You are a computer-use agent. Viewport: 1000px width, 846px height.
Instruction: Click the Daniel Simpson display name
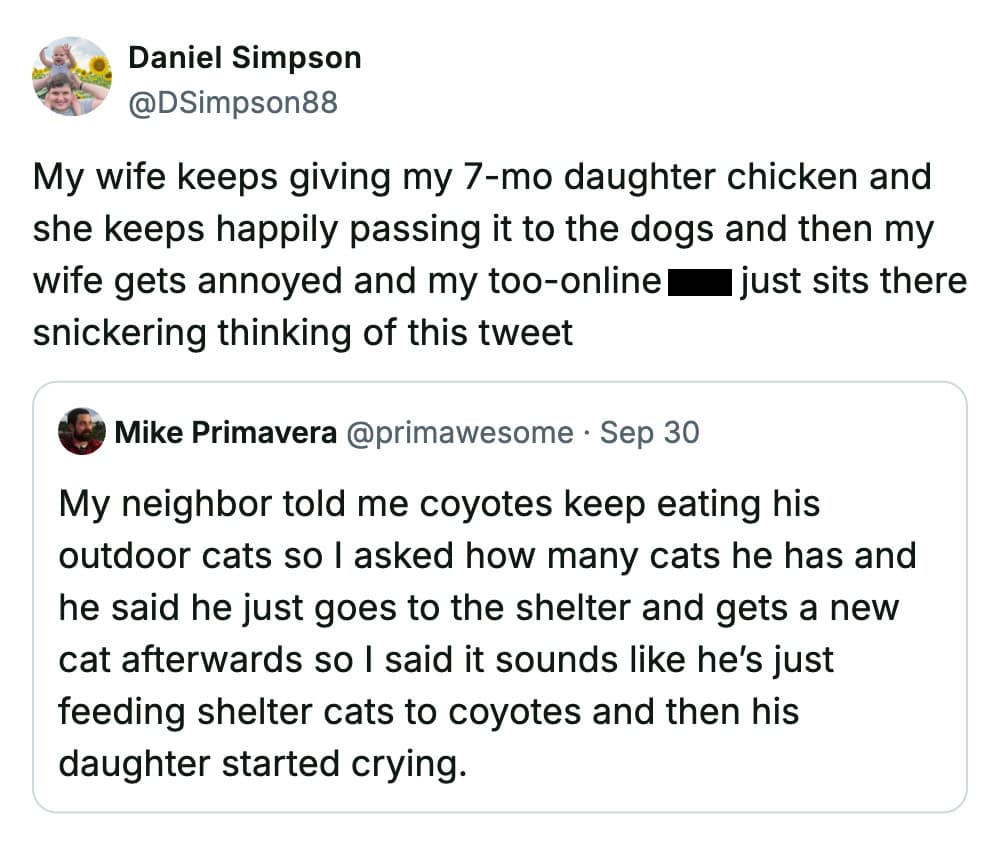tap(245, 58)
